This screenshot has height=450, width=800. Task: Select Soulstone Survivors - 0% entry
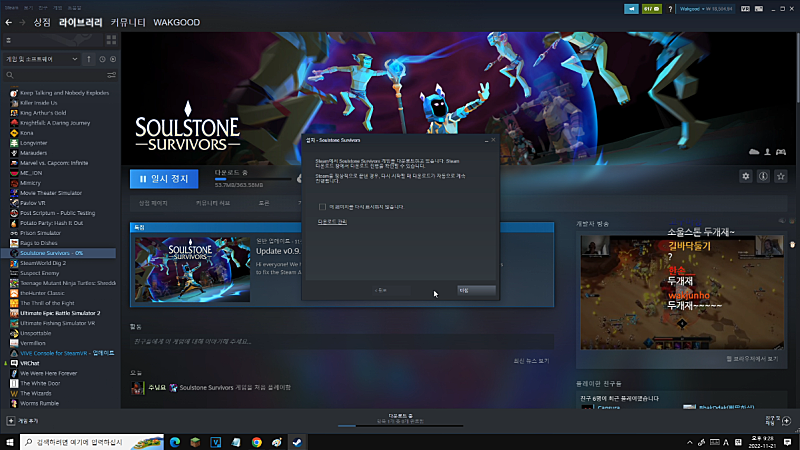click(x=59, y=253)
